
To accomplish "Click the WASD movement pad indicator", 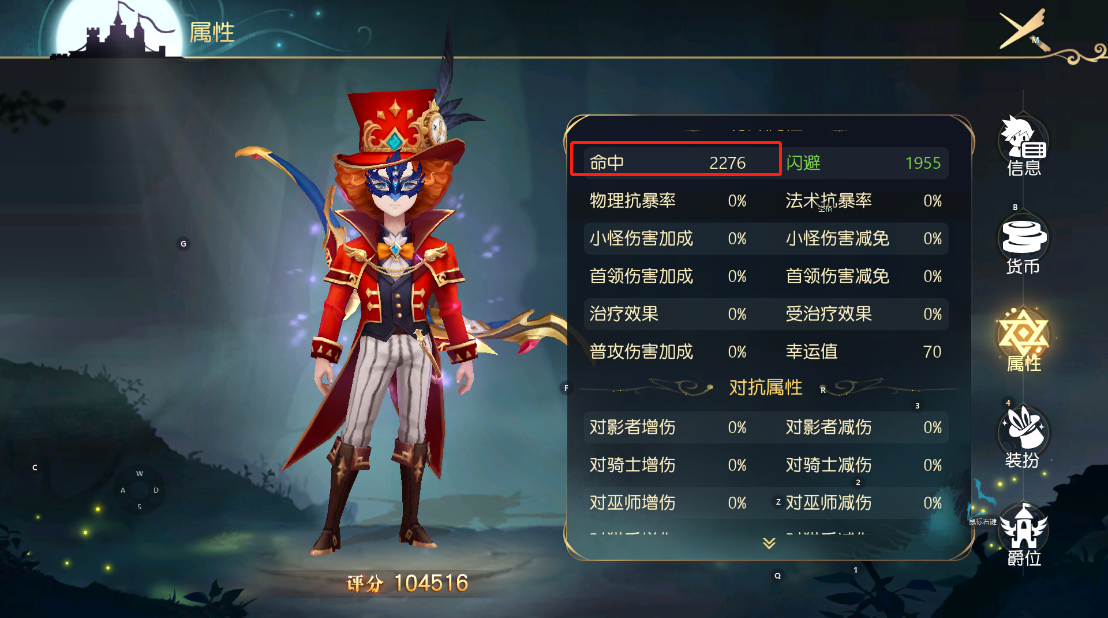I will (x=139, y=489).
